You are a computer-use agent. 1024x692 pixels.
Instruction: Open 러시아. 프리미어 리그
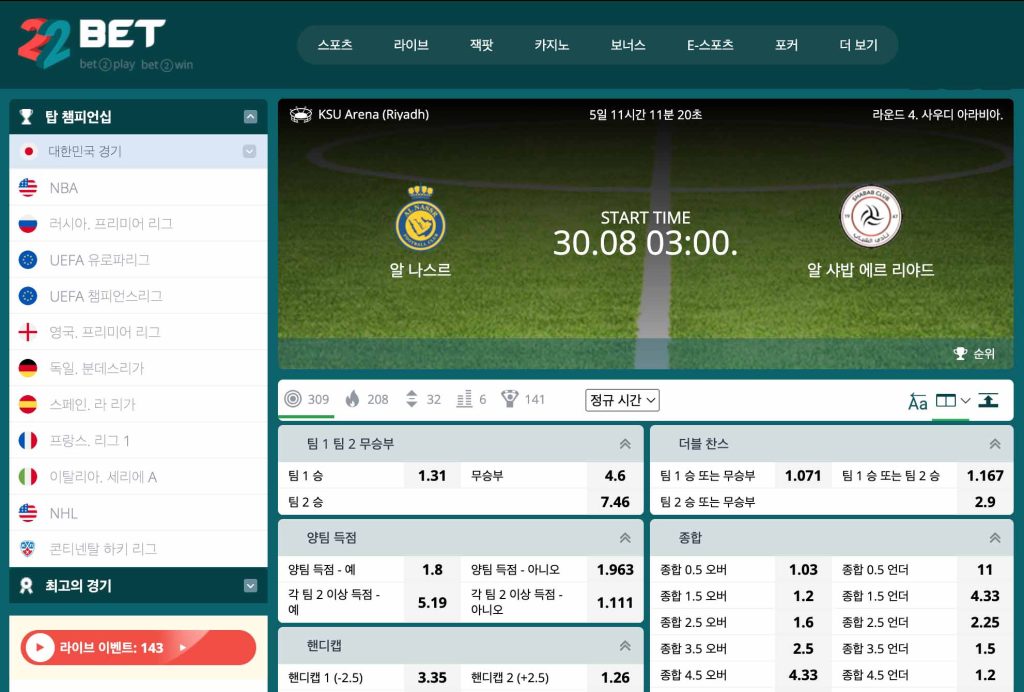[138, 224]
